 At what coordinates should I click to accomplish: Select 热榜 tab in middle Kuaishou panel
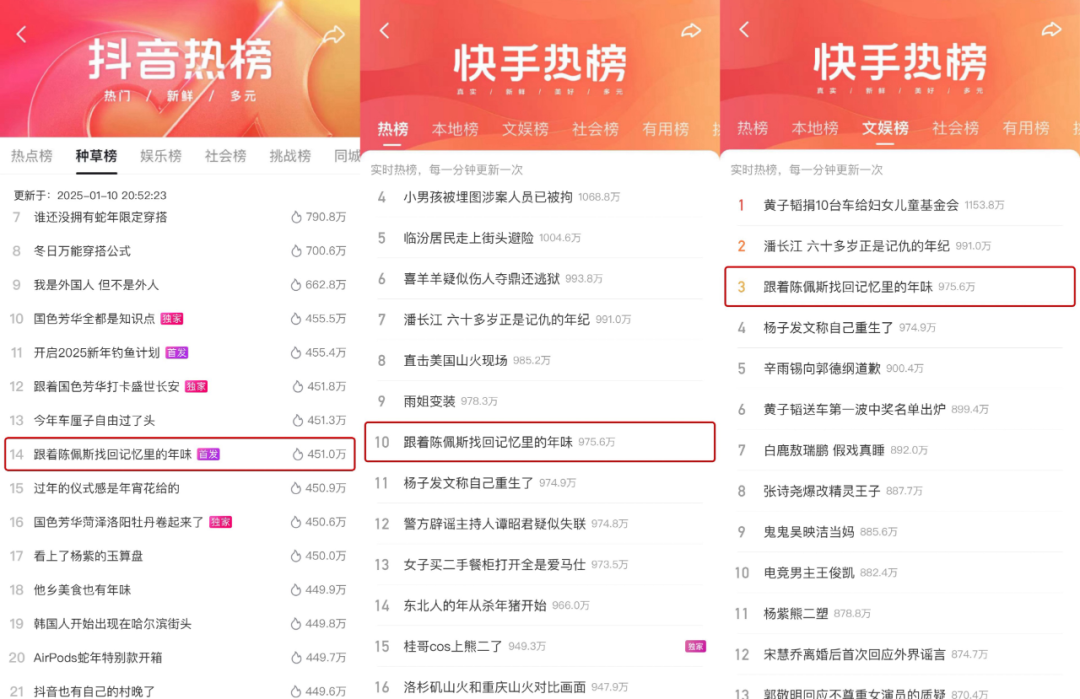pyautogui.click(x=393, y=129)
